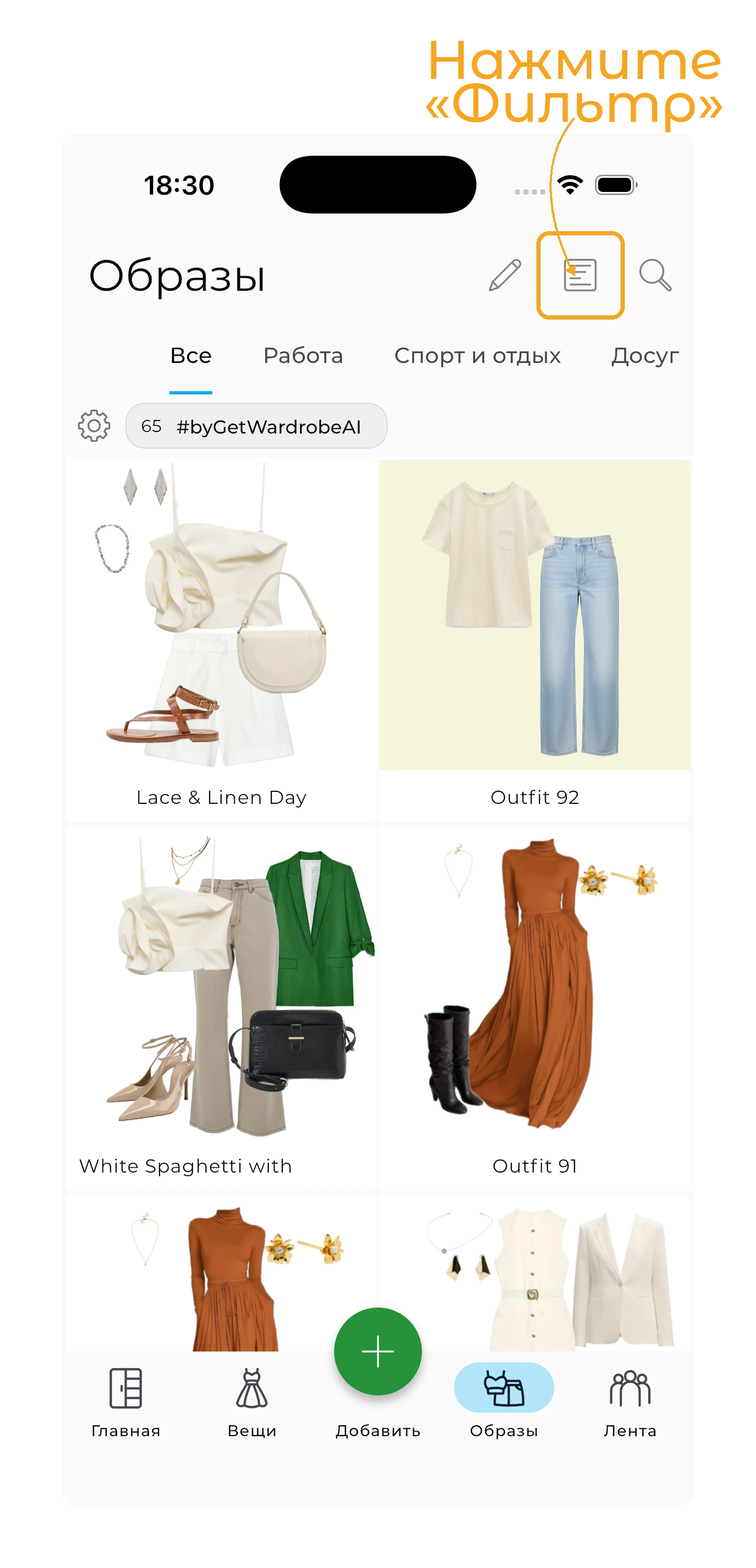Image resolution: width=756 pixels, height=1568 pixels.
Task: Open Outfit 91 orange dress thumbnail
Action: [534, 1008]
